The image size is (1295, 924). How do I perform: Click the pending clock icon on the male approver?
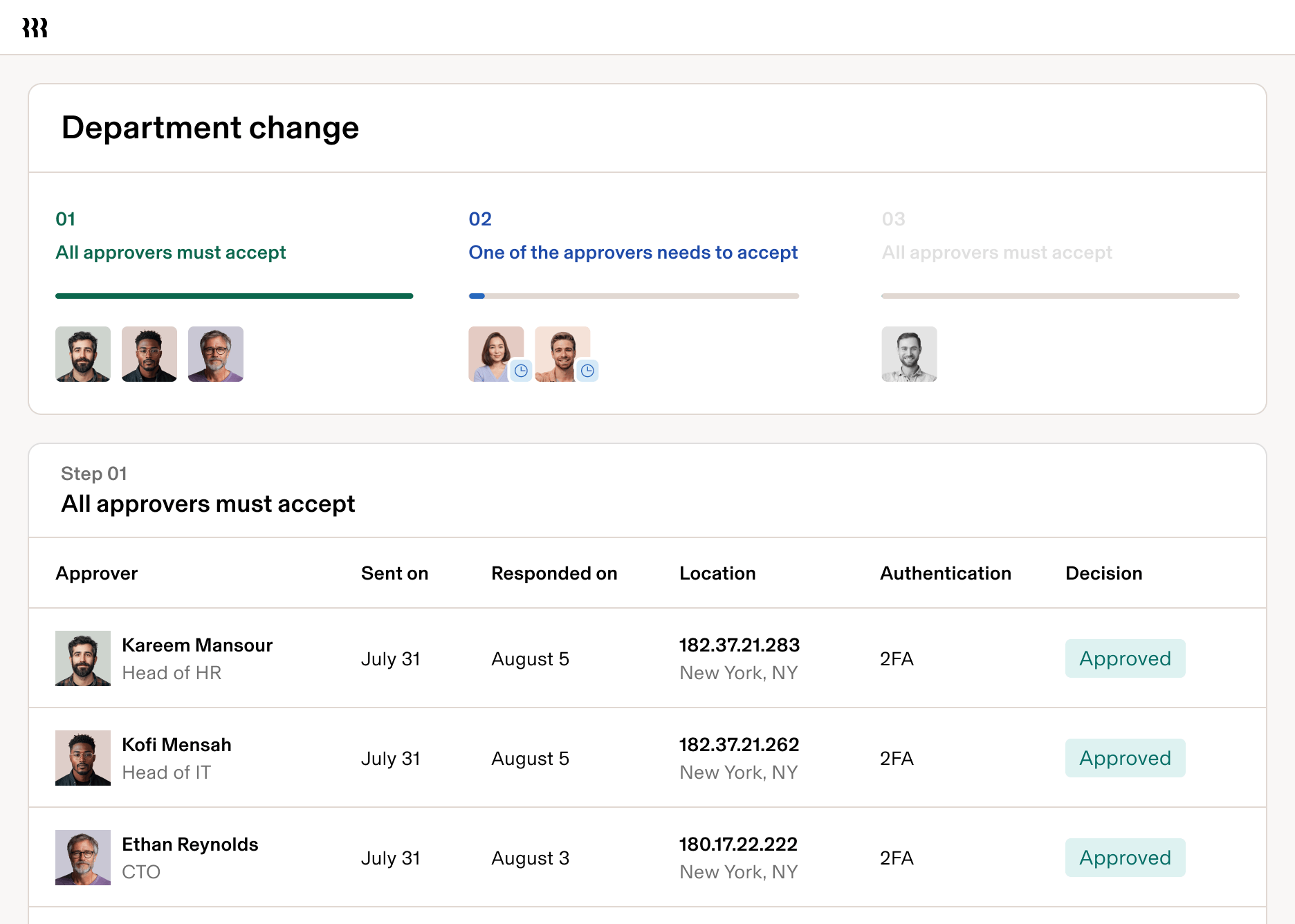pyautogui.click(x=587, y=370)
